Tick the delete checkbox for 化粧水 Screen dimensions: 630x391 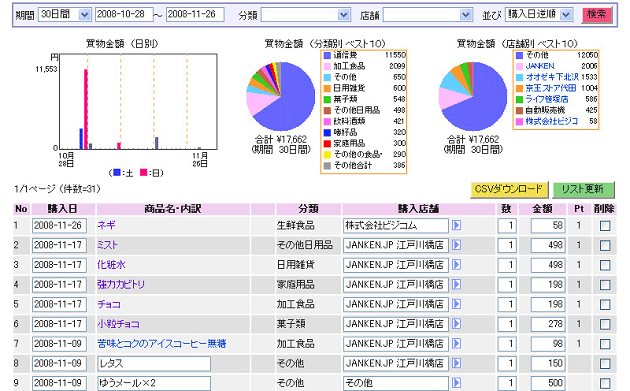tap(605, 265)
